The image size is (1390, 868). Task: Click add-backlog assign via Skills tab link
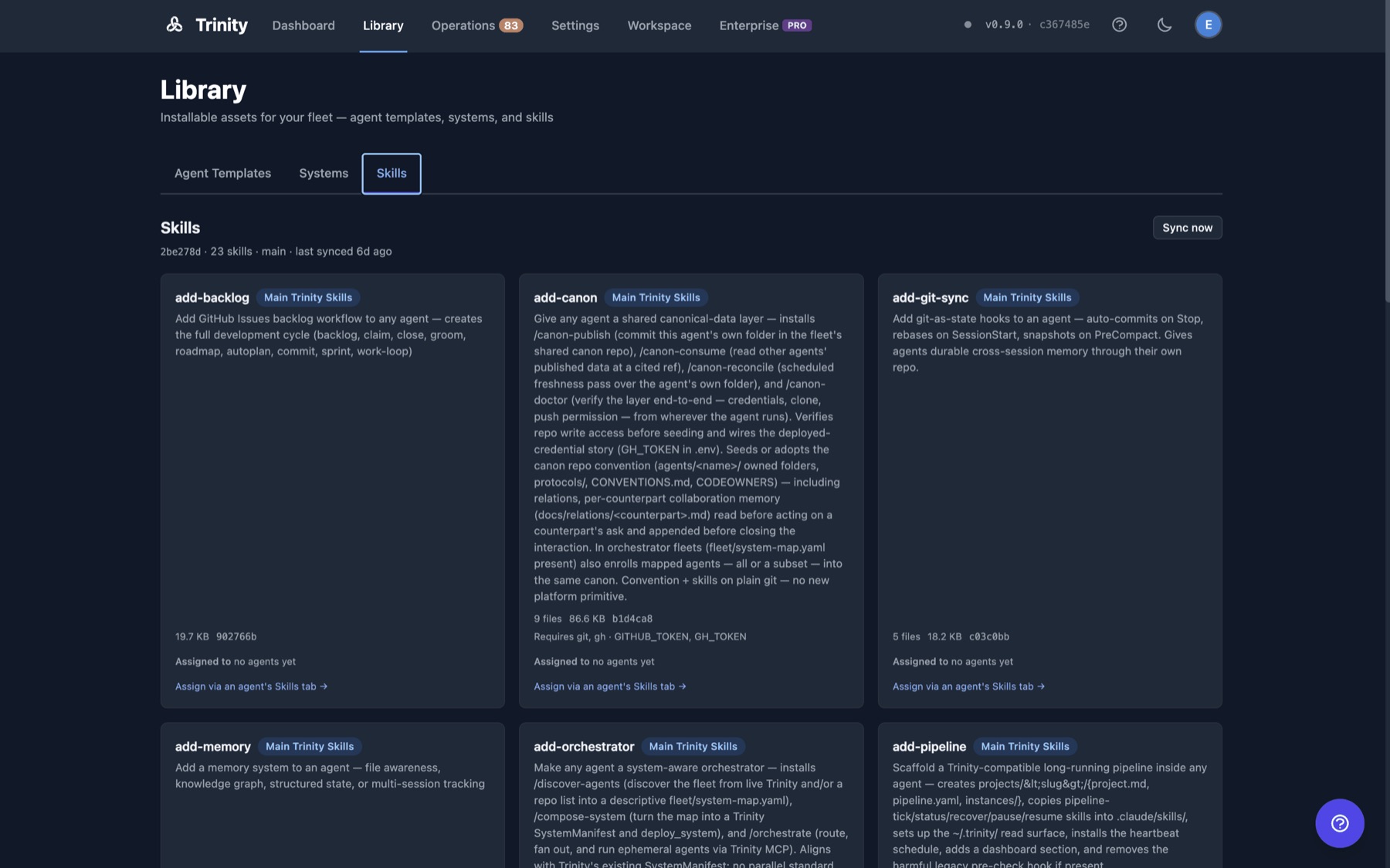(251, 687)
